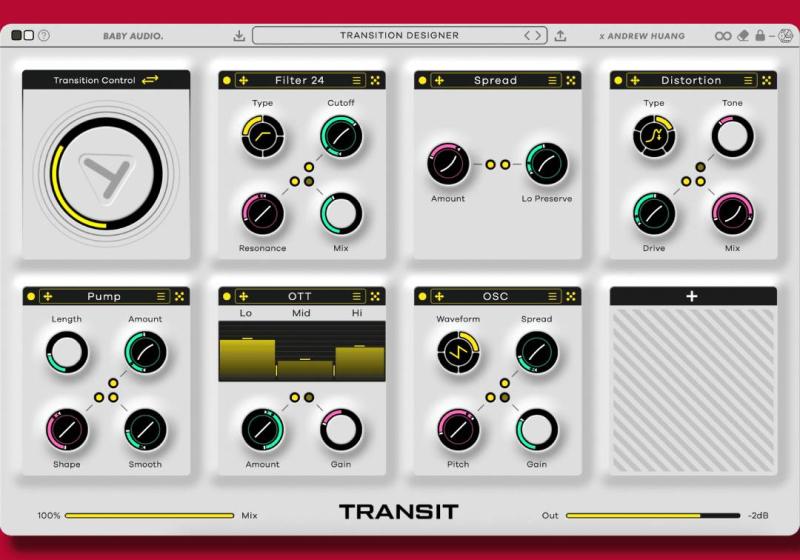Toggle the Spread module power dot
The width and height of the screenshot is (800, 560).
click(422, 81)
